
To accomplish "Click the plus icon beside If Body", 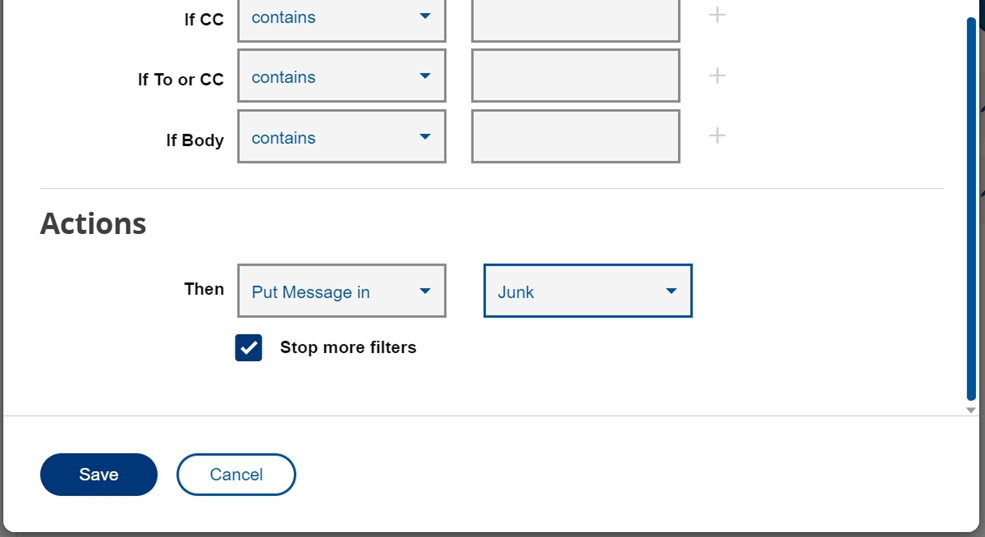I will click(x=717, y=136).
